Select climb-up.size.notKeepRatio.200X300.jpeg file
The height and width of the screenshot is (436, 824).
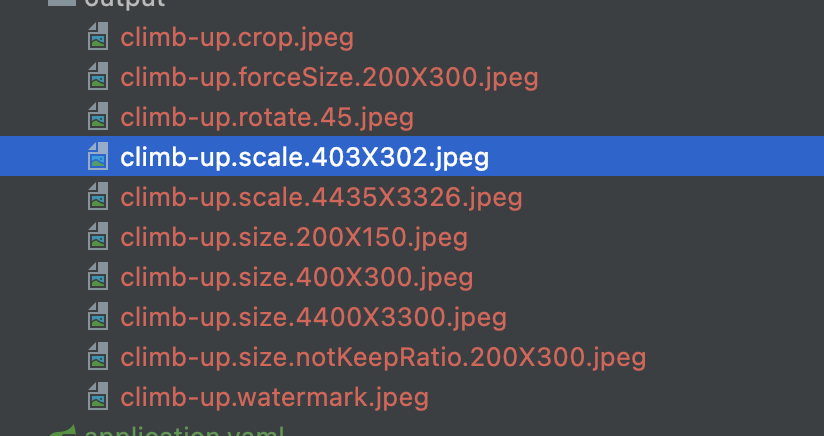[x=383, y=358]
